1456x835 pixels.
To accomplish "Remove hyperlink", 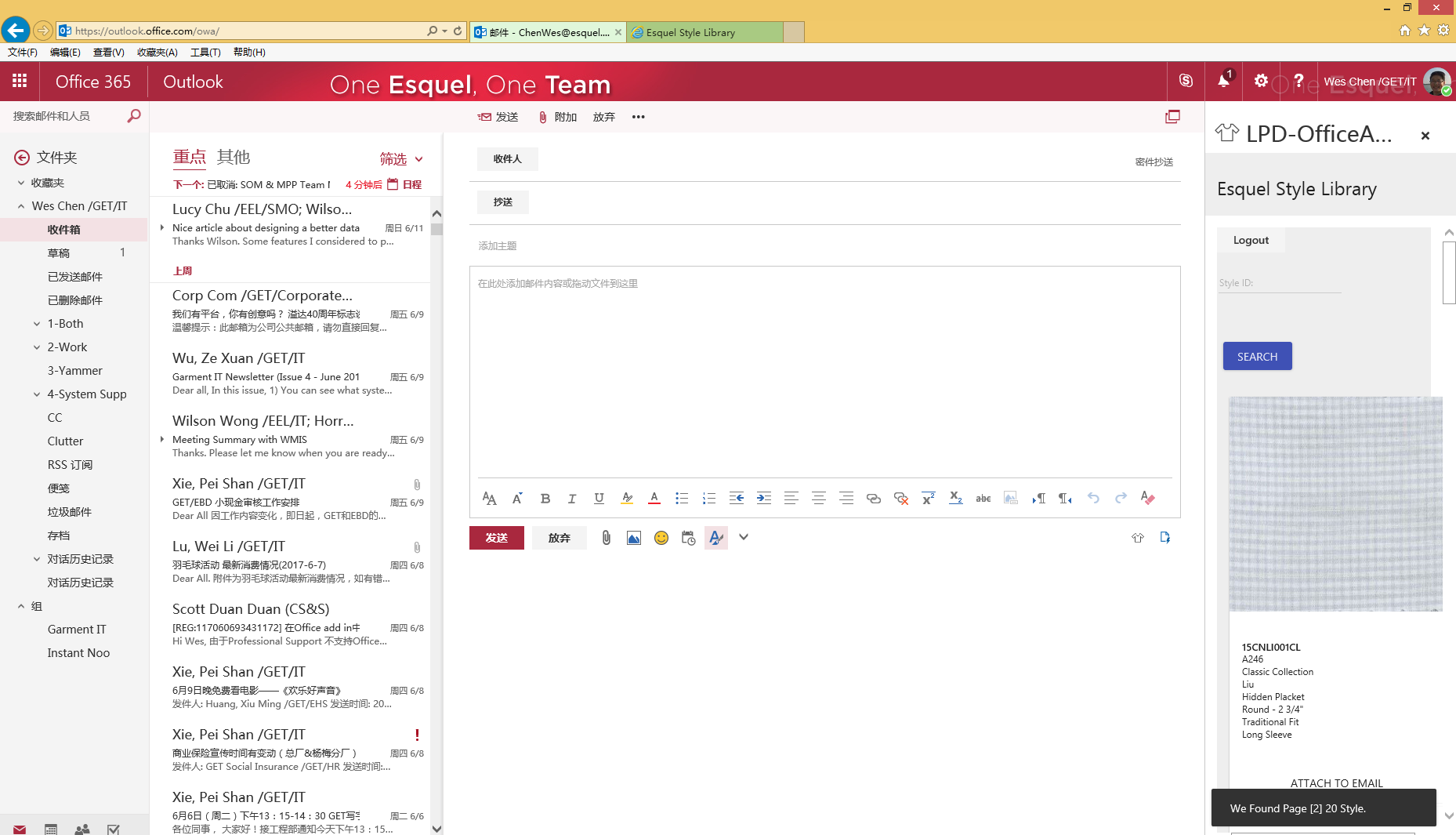I will click(901, 499).
